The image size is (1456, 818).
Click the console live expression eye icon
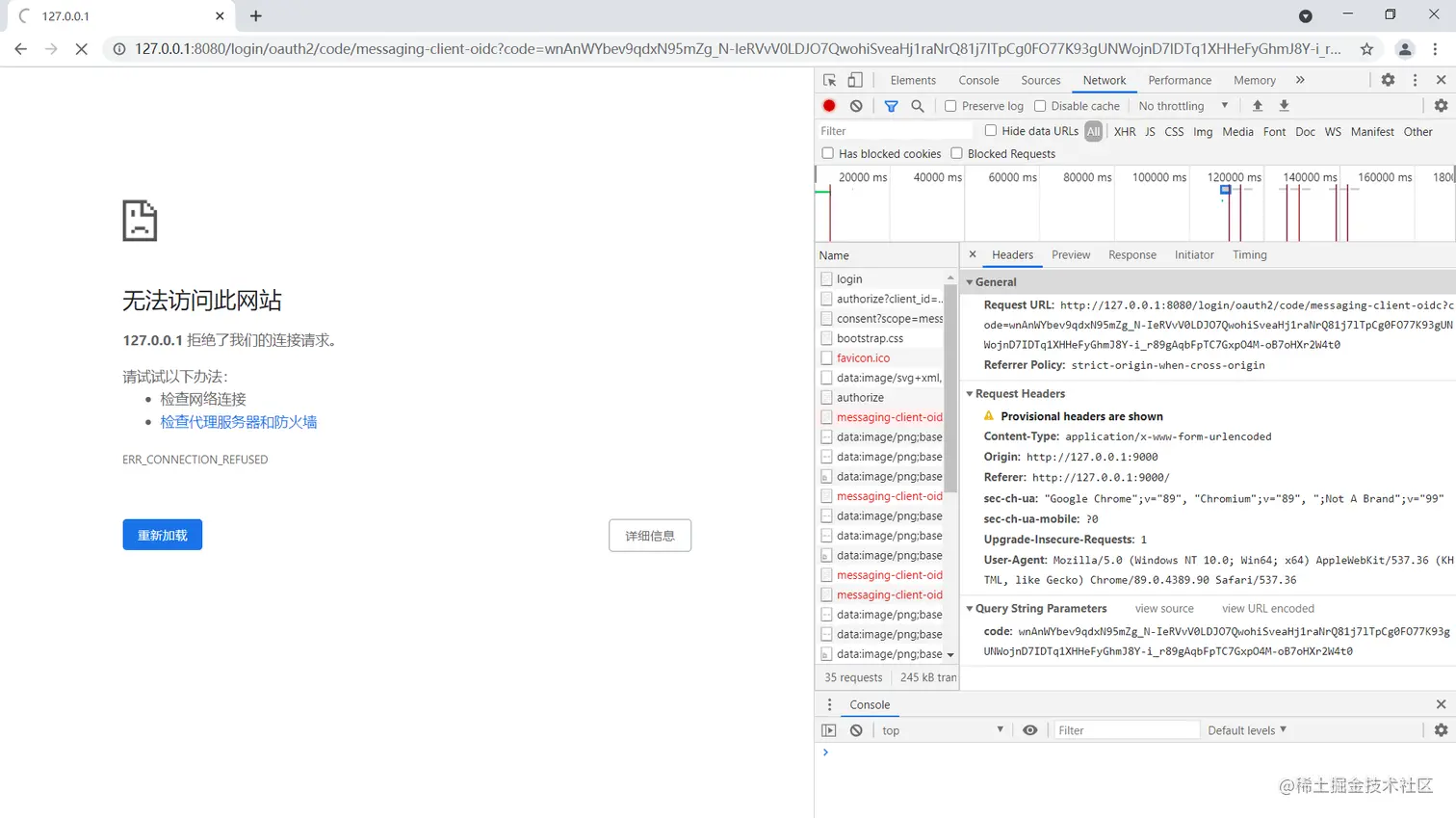pos(1029,730)
